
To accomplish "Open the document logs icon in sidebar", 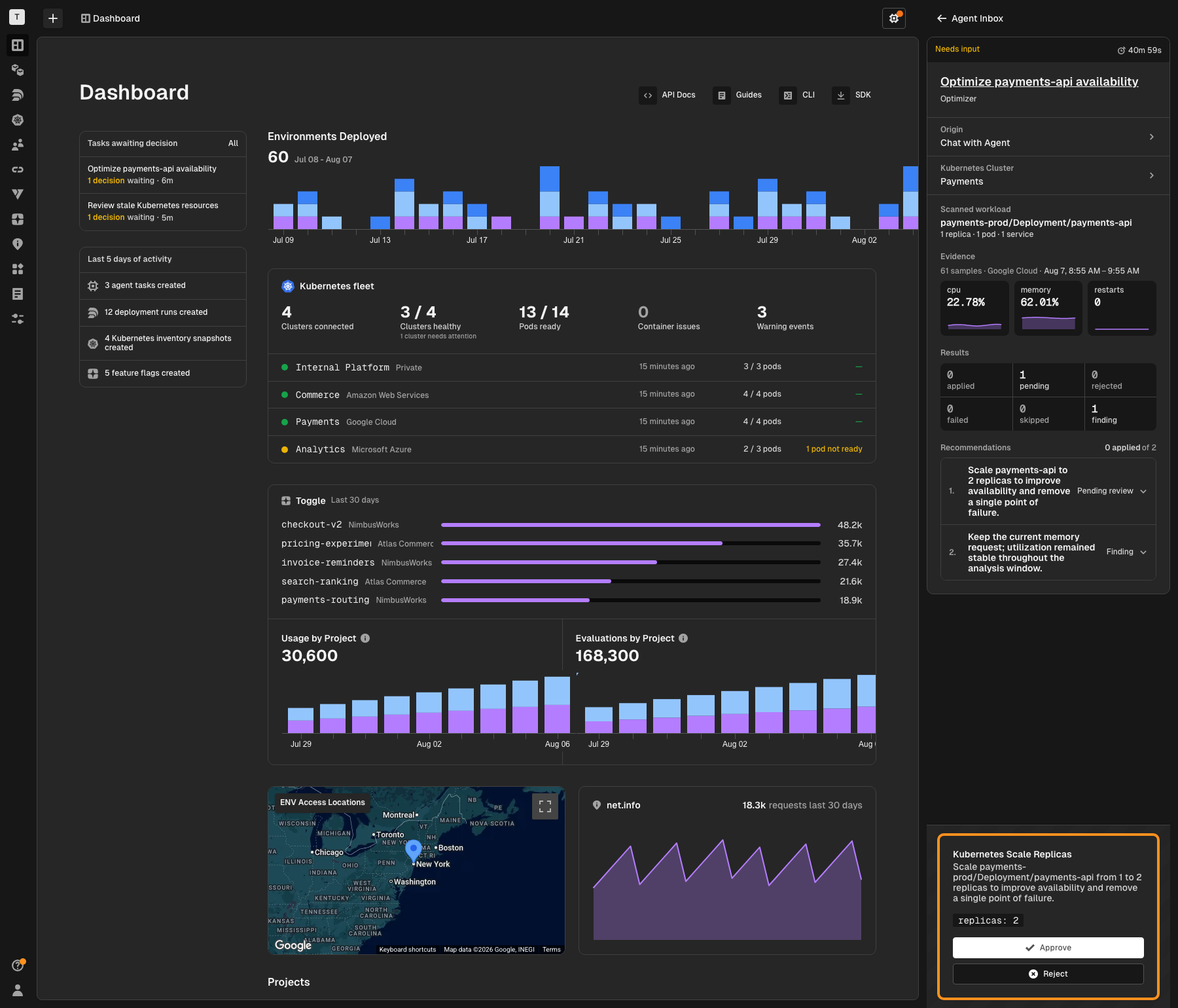I will click(x=18, y=294).
